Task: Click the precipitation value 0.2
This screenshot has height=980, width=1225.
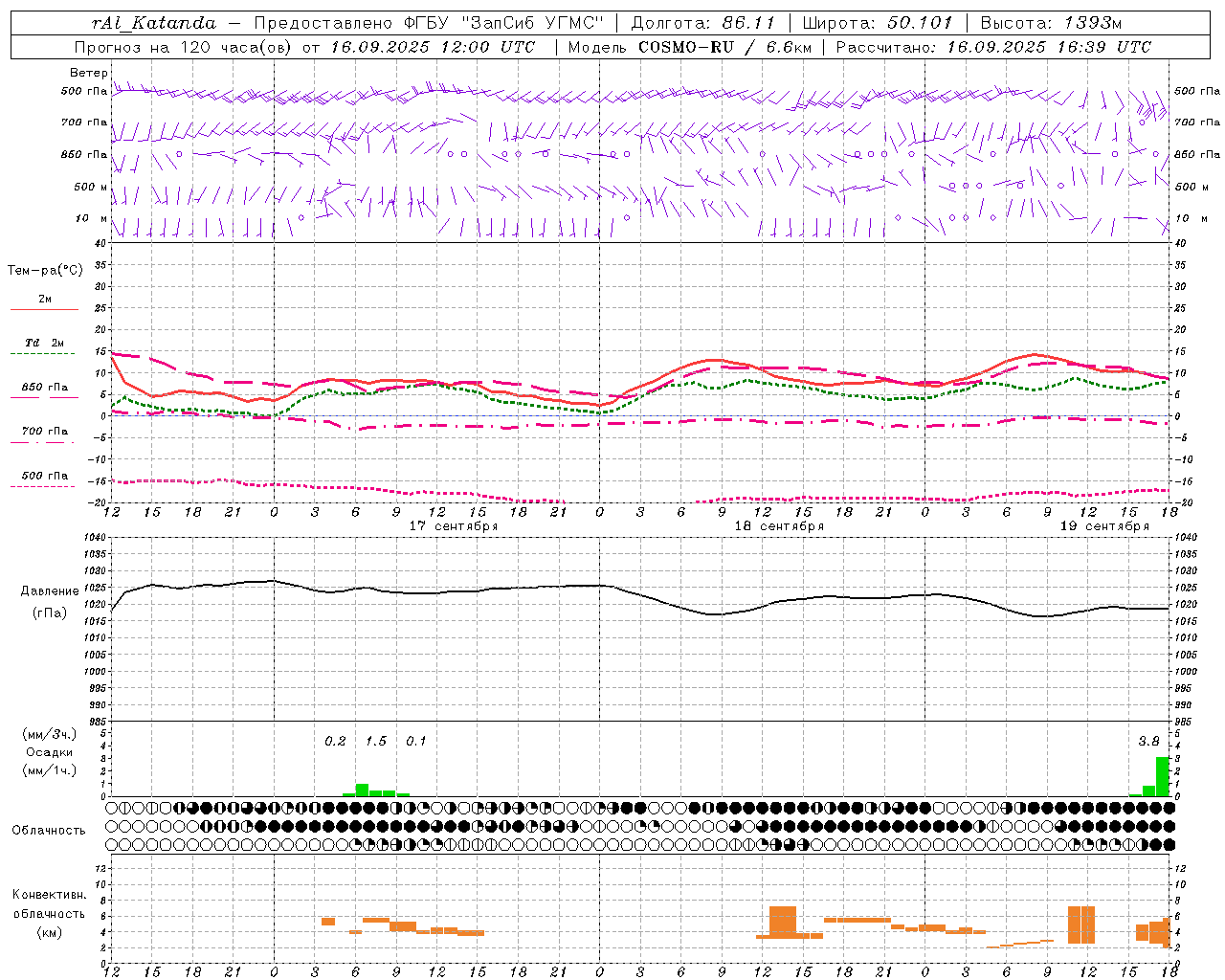Action: pyautogui.click(x=336, y=741)
